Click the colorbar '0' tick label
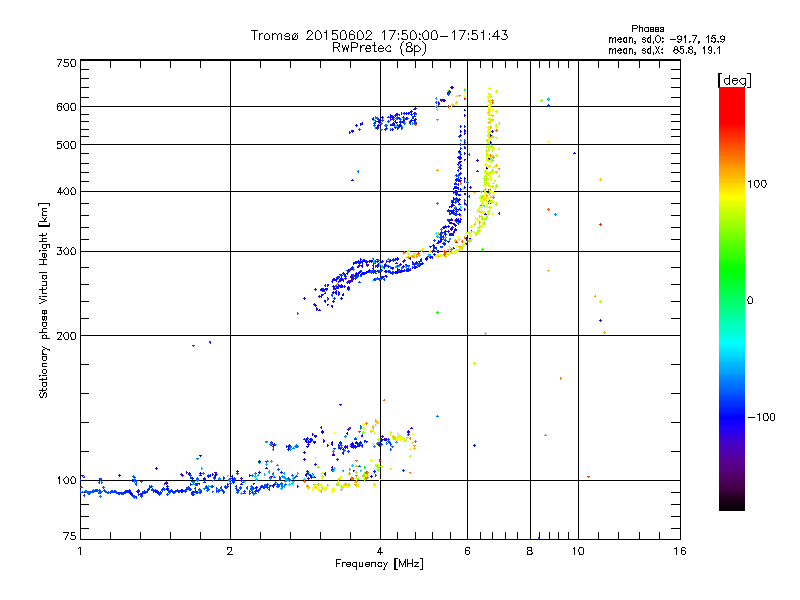This screenshot has height=600, width=800. coord(750,301)
